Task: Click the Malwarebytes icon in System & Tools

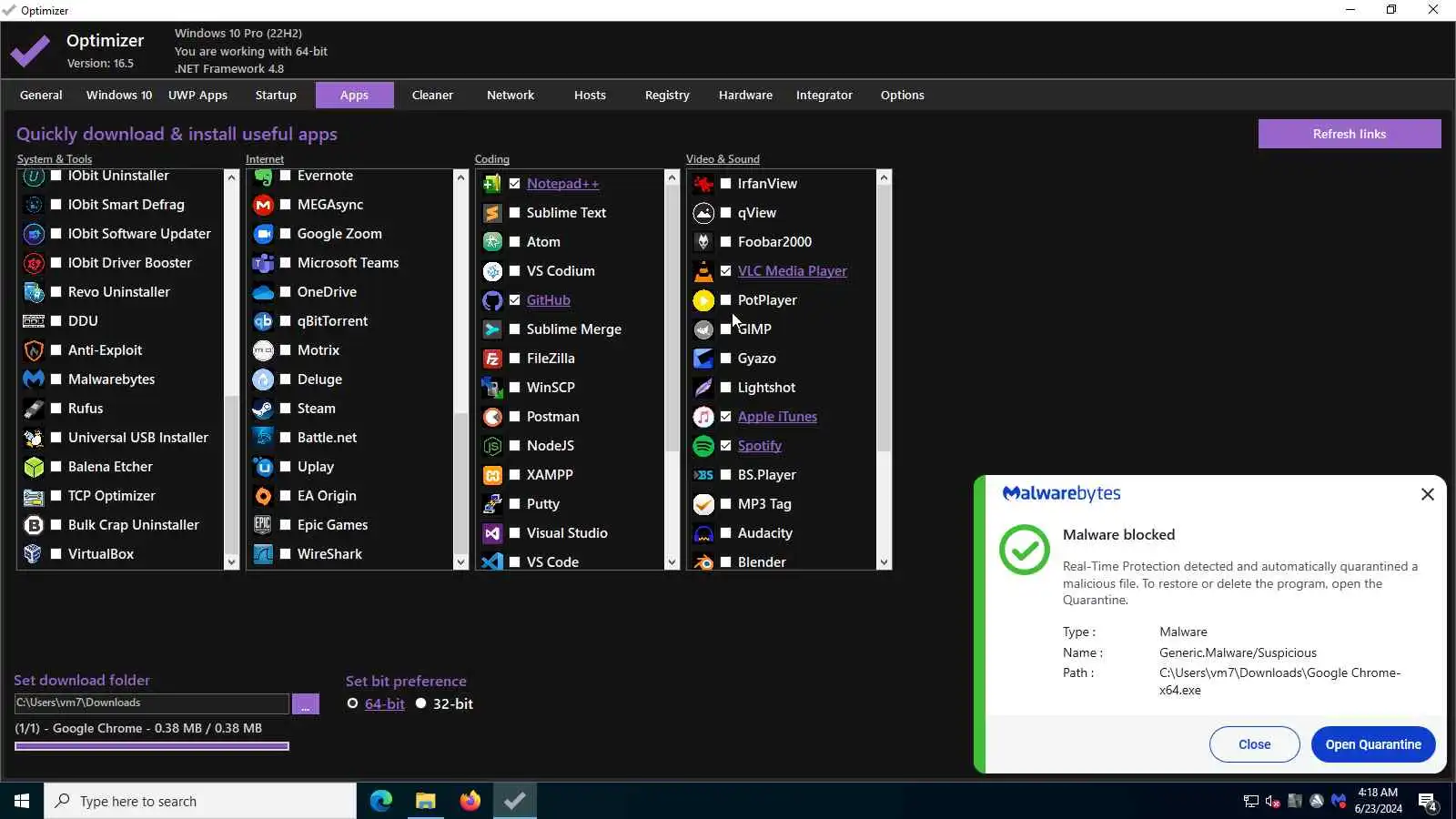Action: 34,379
